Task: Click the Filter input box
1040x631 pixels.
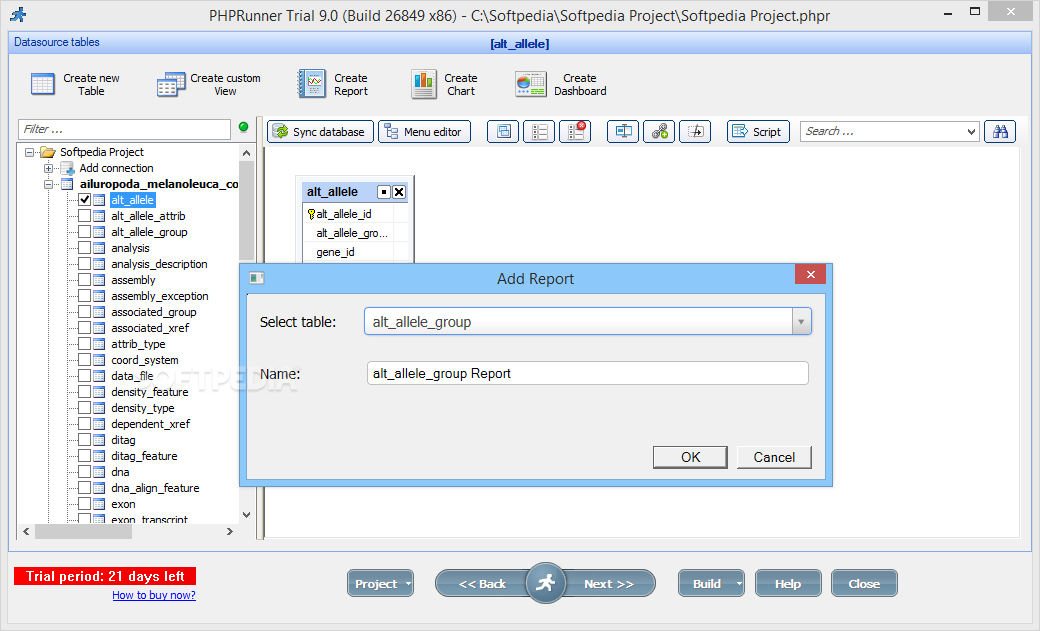Action: pyautogui.click(x=125, y=129)
